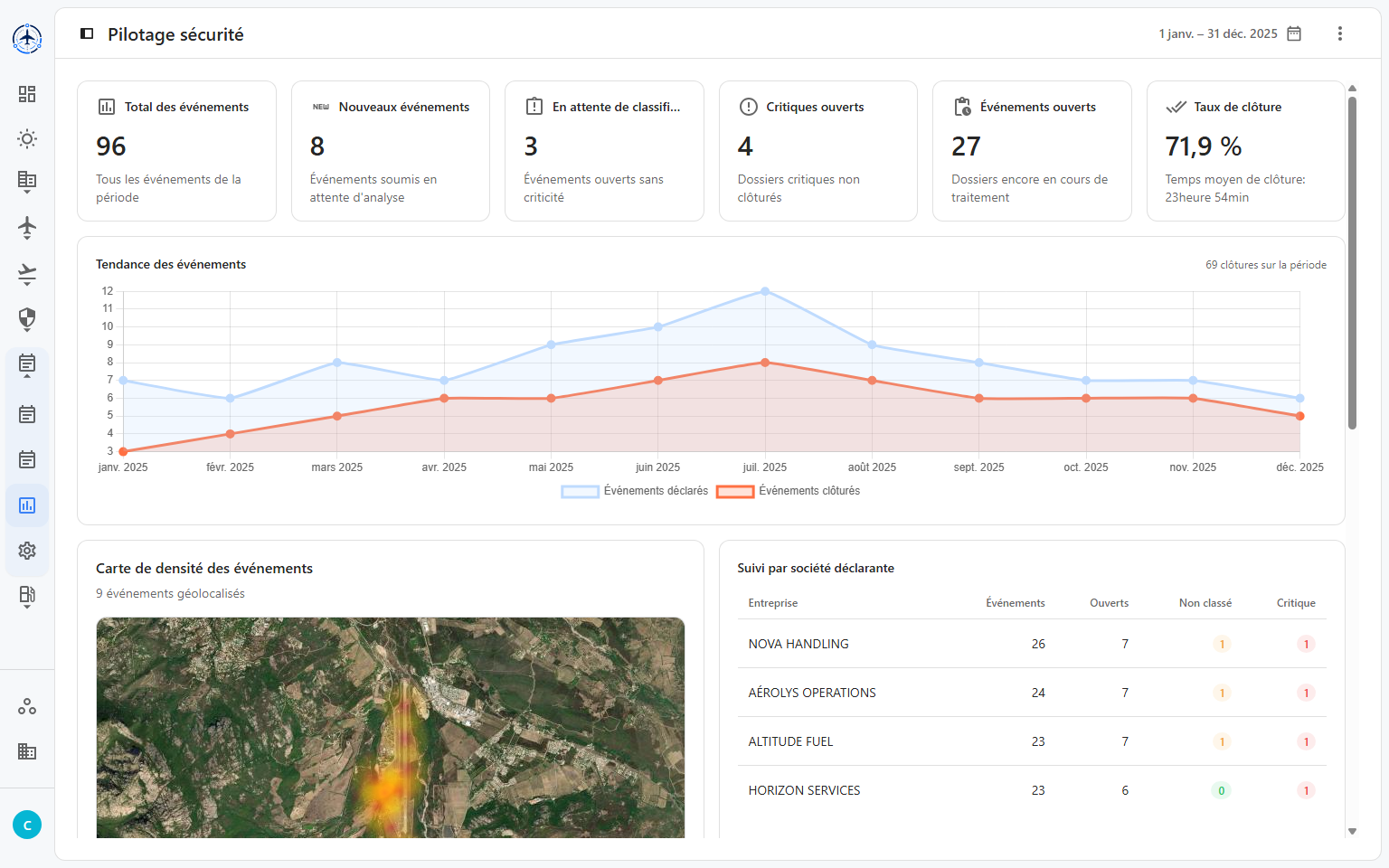Click the NEW icon on Nouveaux événements card
Screen dimensions: 1389x868
[321, 107]
